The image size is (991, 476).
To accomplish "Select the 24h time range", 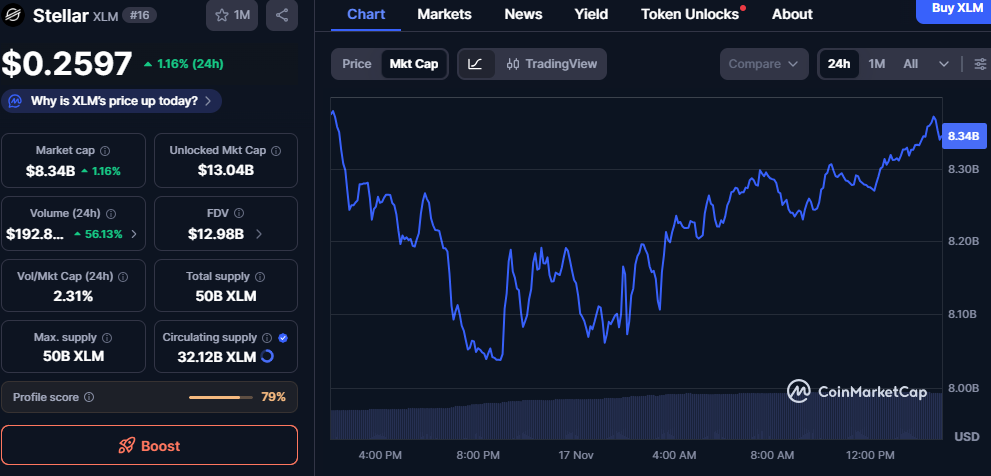I will 838,64.
